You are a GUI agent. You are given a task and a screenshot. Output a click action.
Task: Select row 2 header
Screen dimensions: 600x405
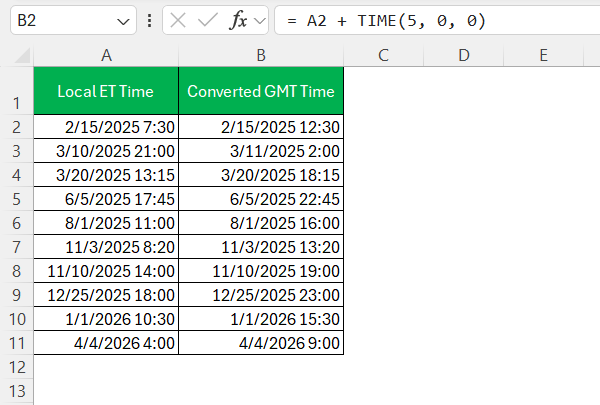click(x=16, y=127)
